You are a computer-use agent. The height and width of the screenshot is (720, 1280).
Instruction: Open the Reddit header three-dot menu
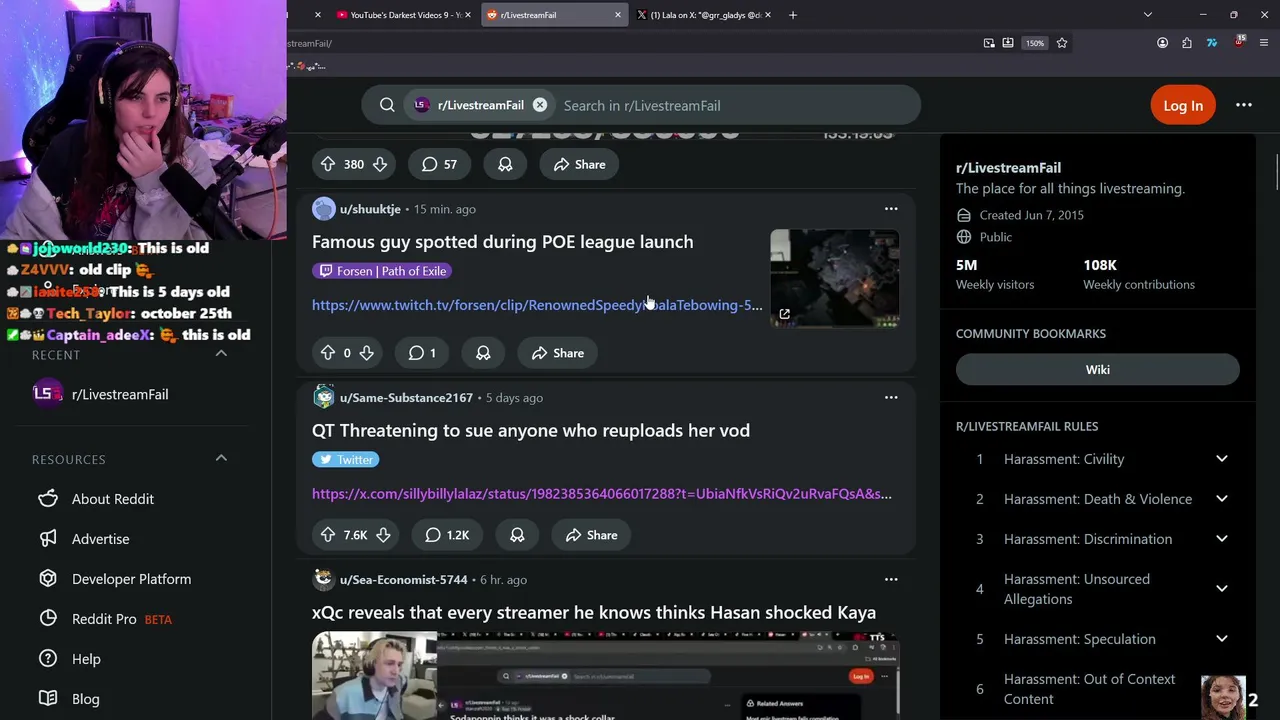[x=1244, y=105]
